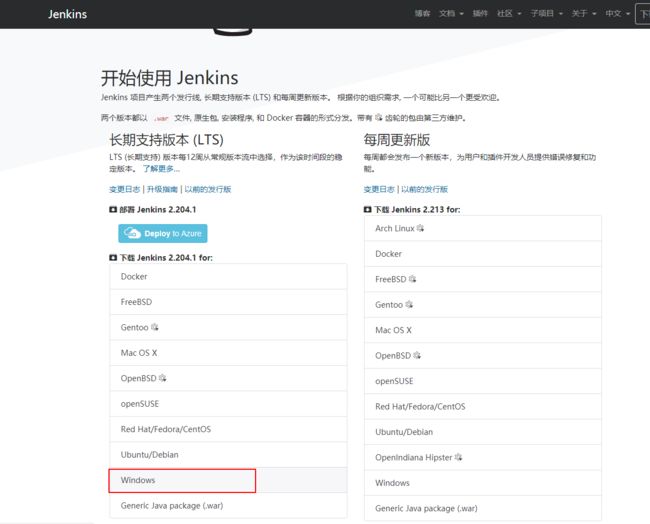This screenshot has height=524, width=650.
Task: Choose openSUSE in the weekly 2.213 list
Action: [x=483, y=381]
